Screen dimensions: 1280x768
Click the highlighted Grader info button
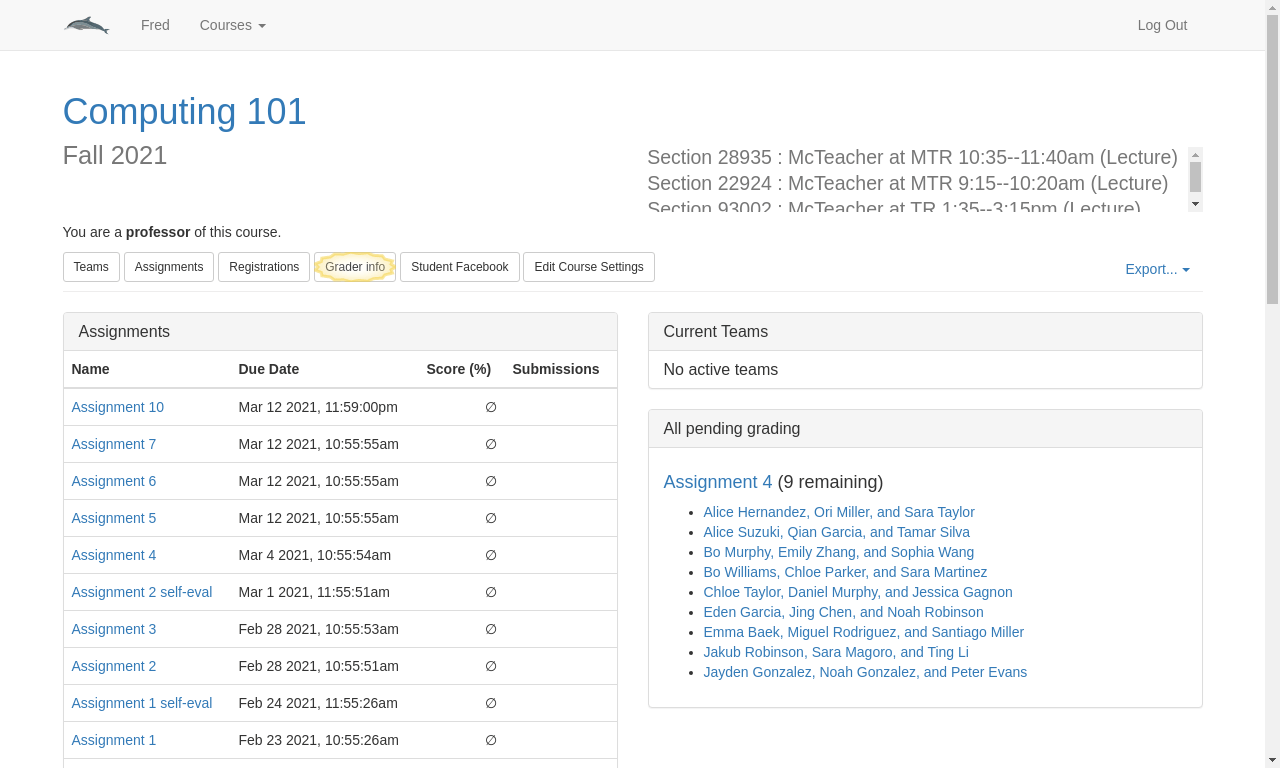tap(355, 267)
